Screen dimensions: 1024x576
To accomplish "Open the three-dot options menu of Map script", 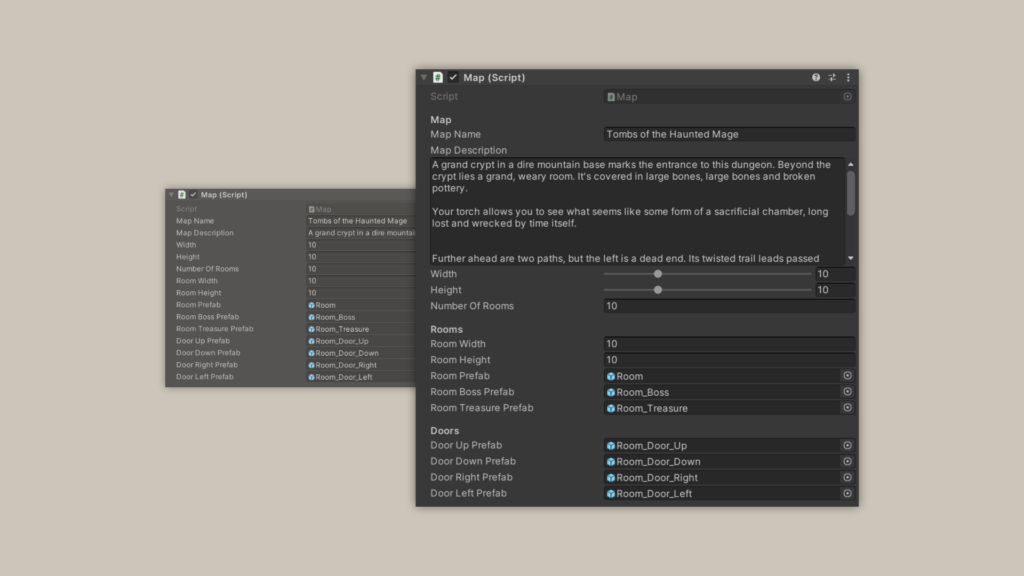I will point(848,77).
